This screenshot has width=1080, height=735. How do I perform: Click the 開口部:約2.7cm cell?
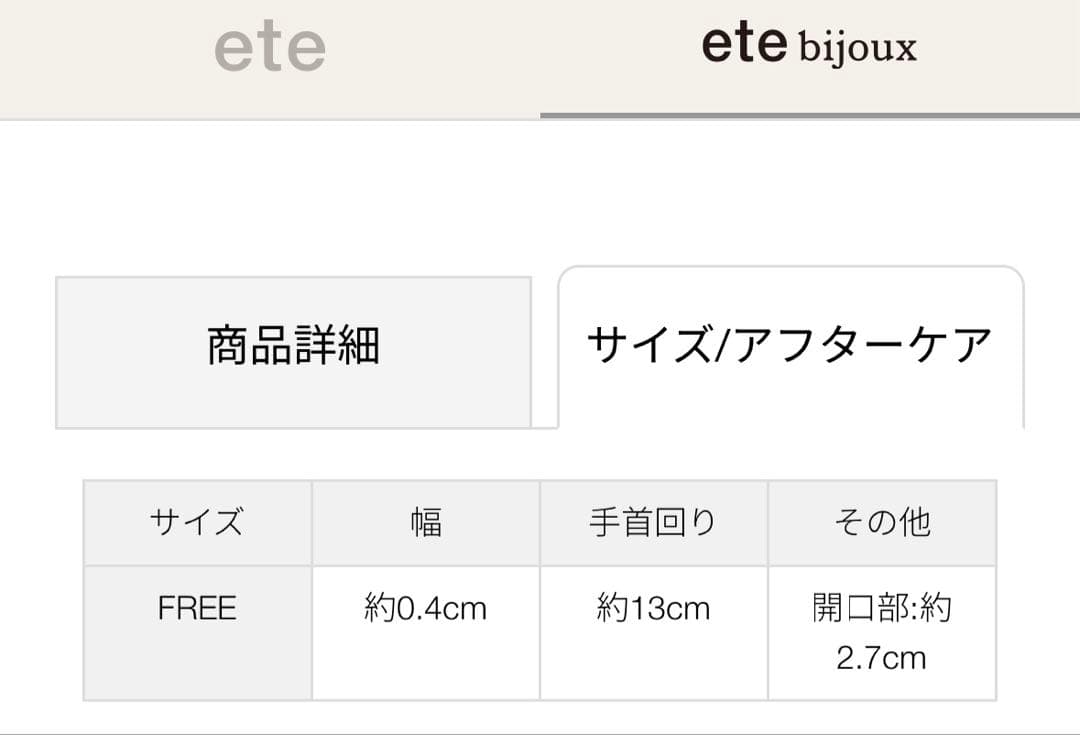881,632
